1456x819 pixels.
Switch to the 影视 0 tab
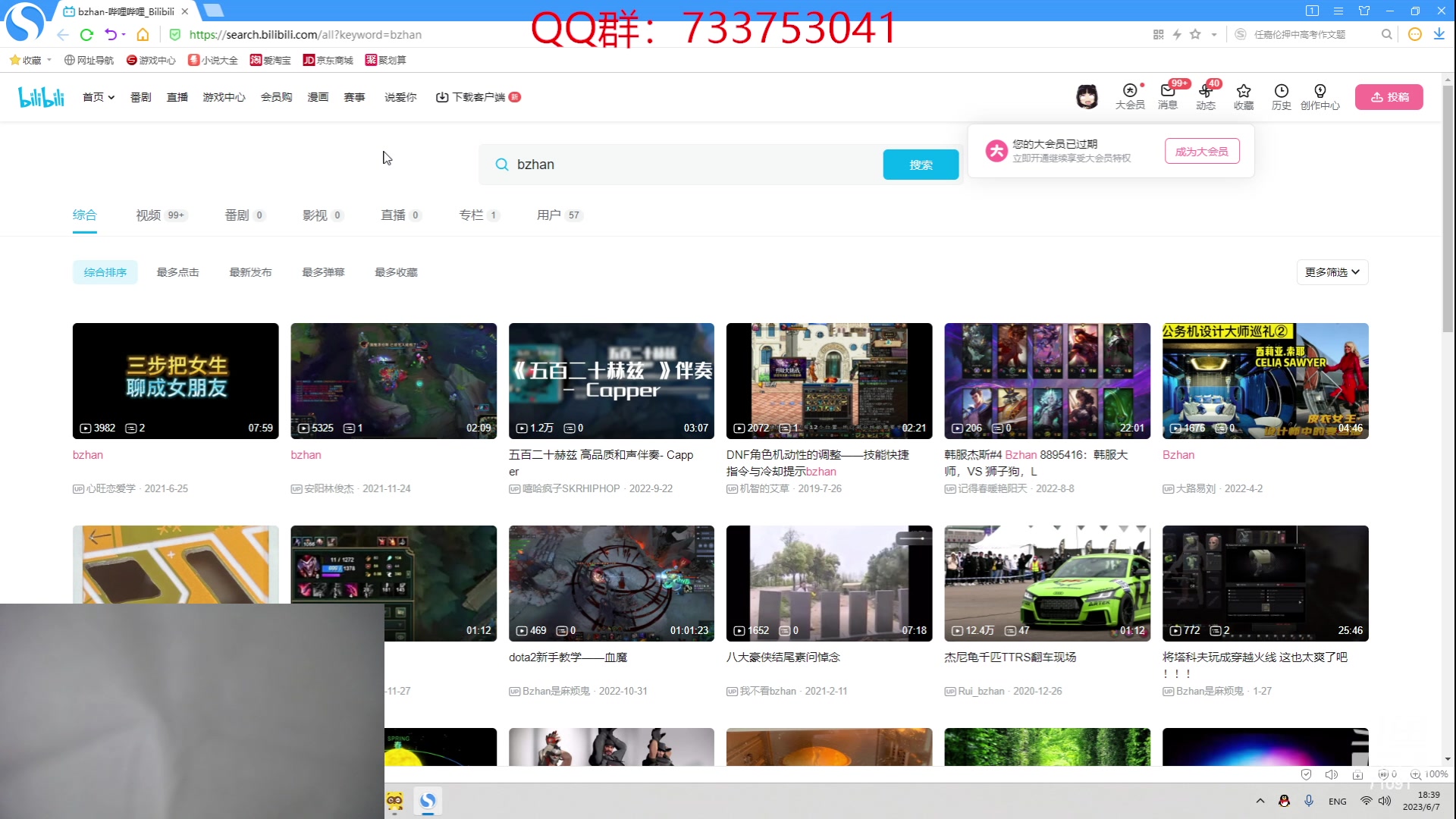pos(323,215)
